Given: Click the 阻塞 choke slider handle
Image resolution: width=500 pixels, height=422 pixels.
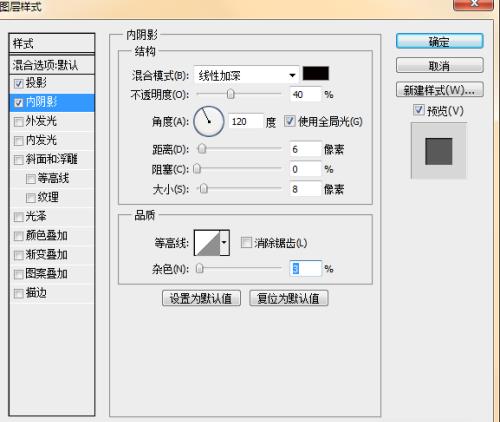Looking at the screenshot, I should (197, 169).
